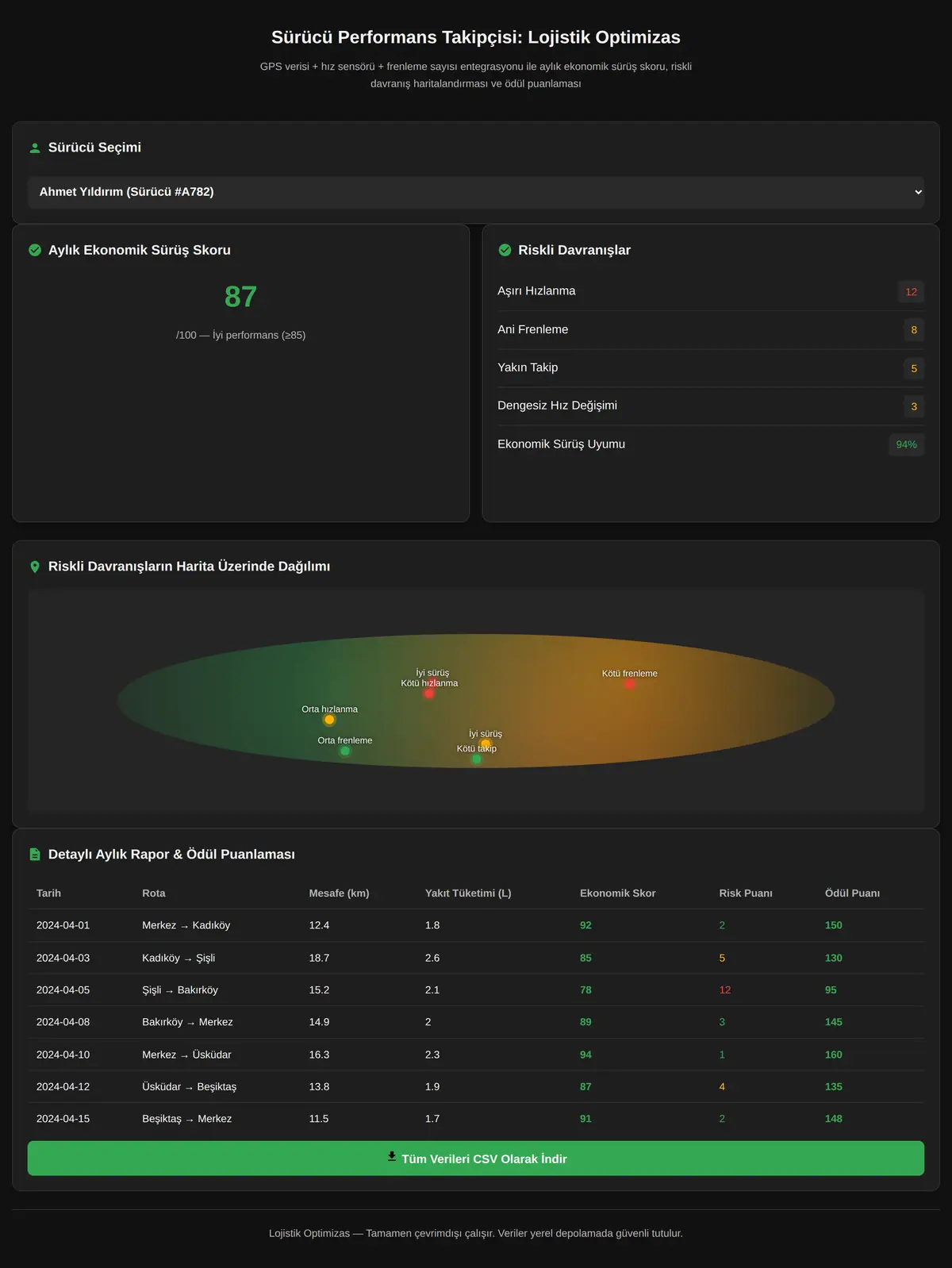Image resolution: width=952 pixels, height=1268 pixels.
Task: Select the yellow Orta hızlanma map marker
Action: click(x=329, y=720)
